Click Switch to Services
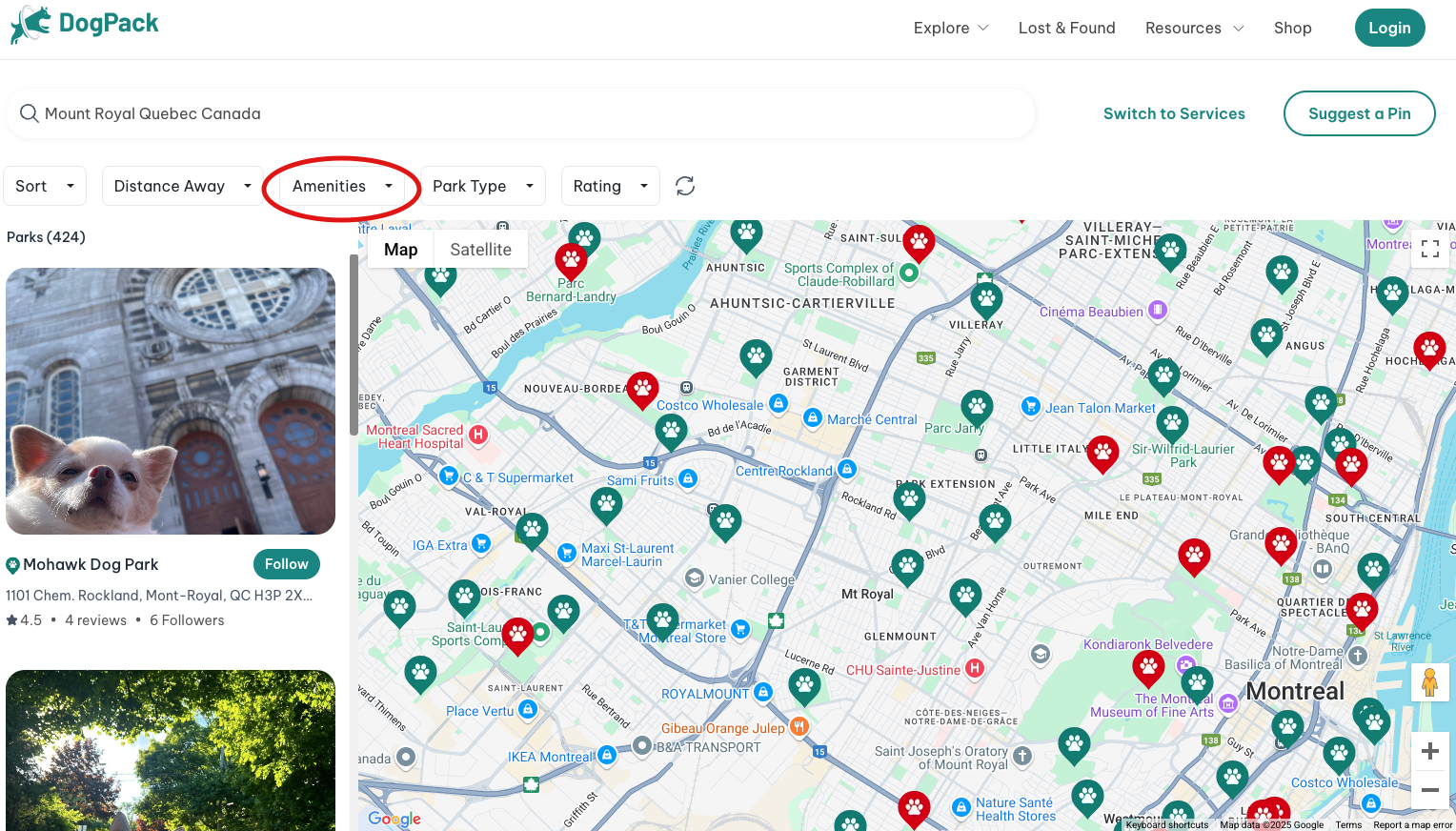This screenshot has height=831, width=1456. (x=1174, y=113)
